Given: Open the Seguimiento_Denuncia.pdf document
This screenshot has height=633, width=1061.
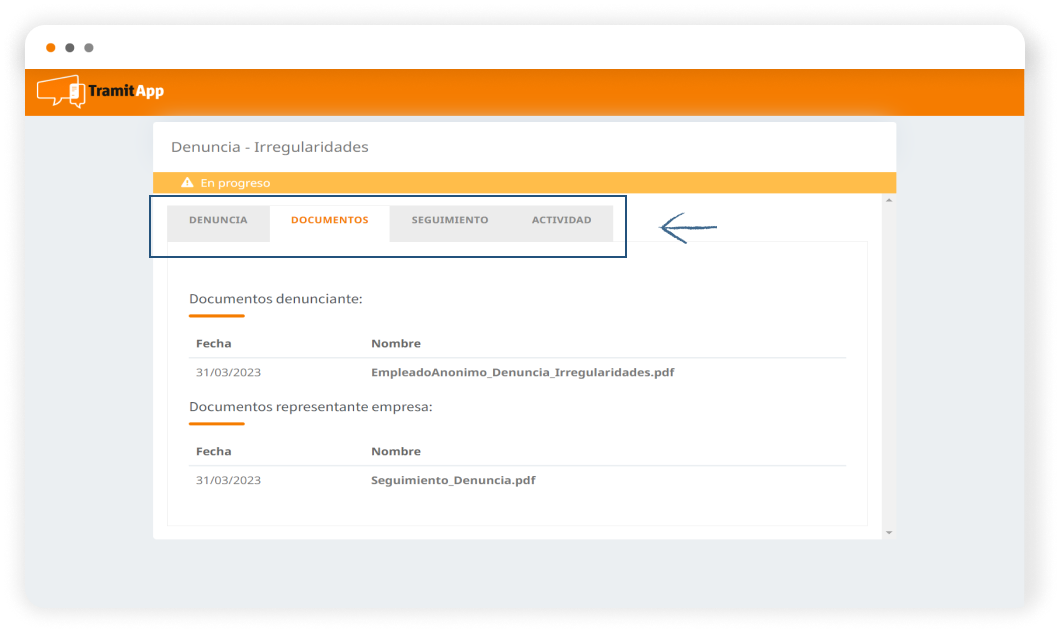Looking at the screenshot, I should click(453, 480).
